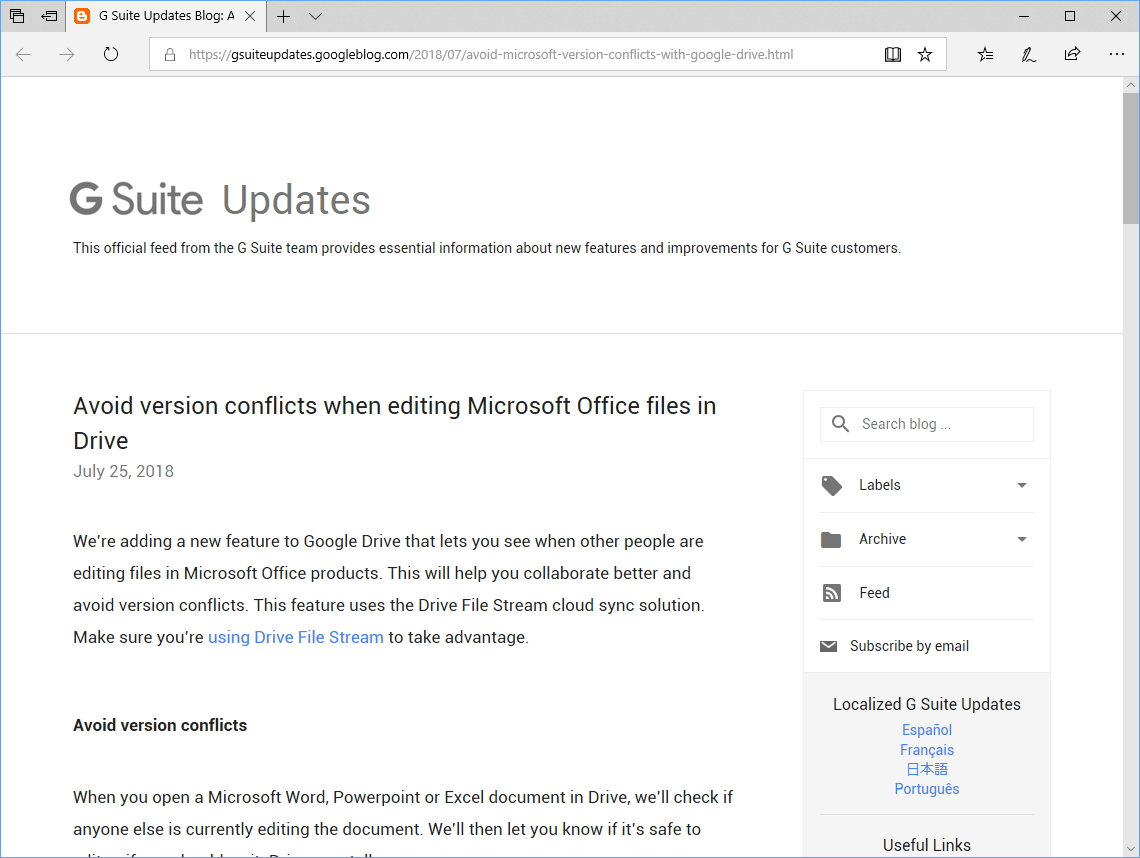The width and height of the screenshot is (1140, 858).
Task: Click the Archive folder icon
Action: pyautogui.click(x=831, y=539)
